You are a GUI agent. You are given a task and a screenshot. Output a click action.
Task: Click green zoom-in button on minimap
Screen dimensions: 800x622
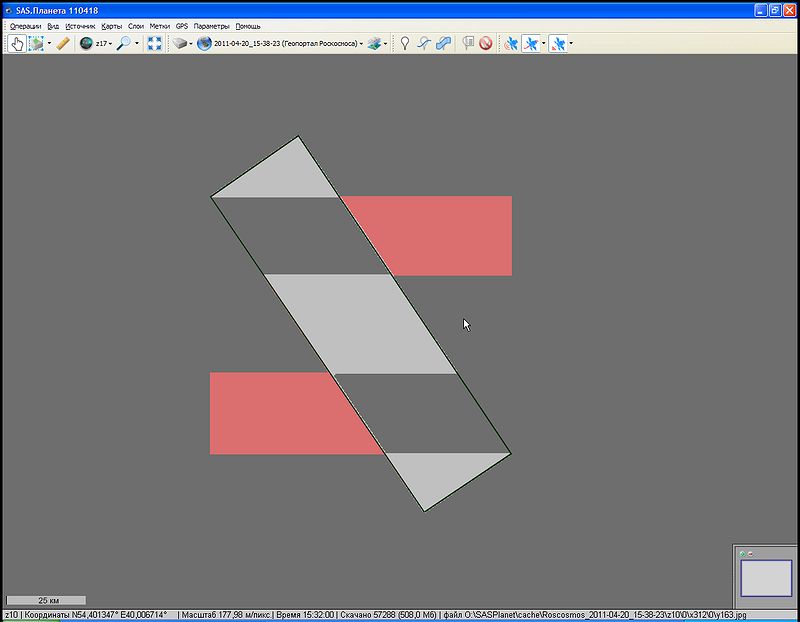pyautogui.click(x=742, y=553)
